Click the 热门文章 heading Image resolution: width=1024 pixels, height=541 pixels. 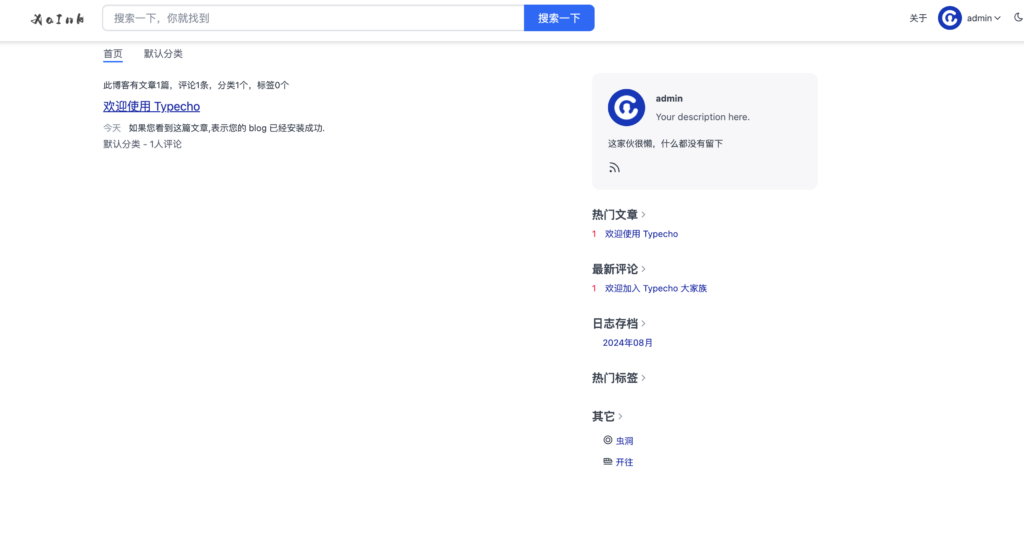coord(615,214)
